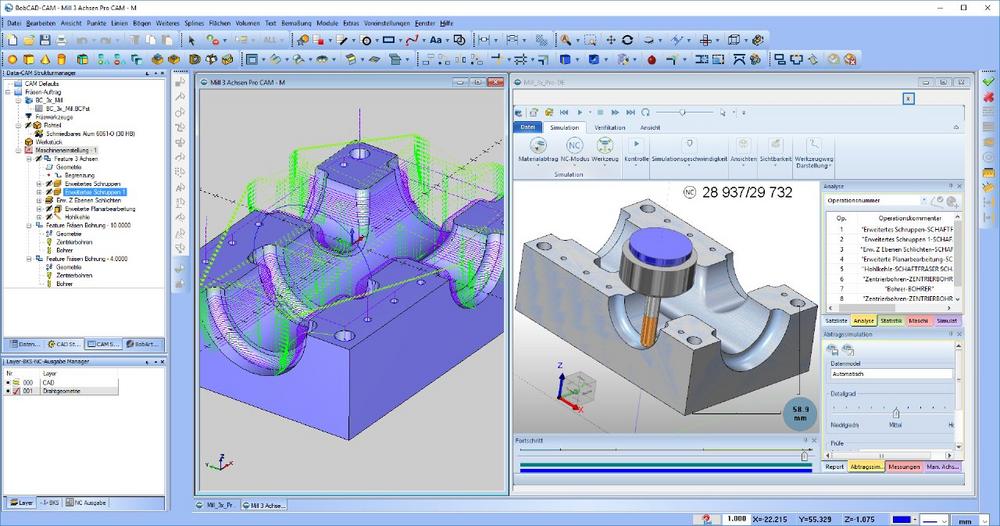Switch to the Ansicht ribbon tab in simulator

[x=650, y=128]
